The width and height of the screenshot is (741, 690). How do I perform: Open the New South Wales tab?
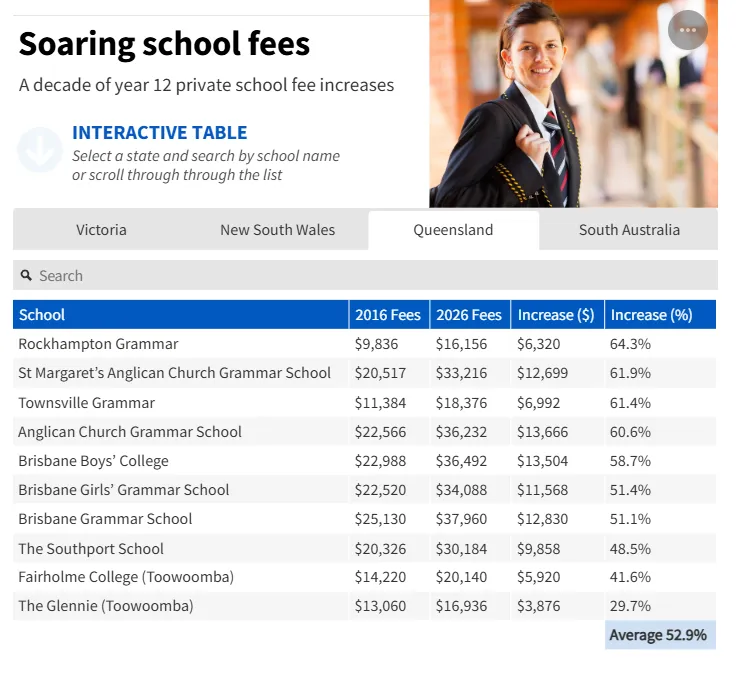tap(277, 230)
